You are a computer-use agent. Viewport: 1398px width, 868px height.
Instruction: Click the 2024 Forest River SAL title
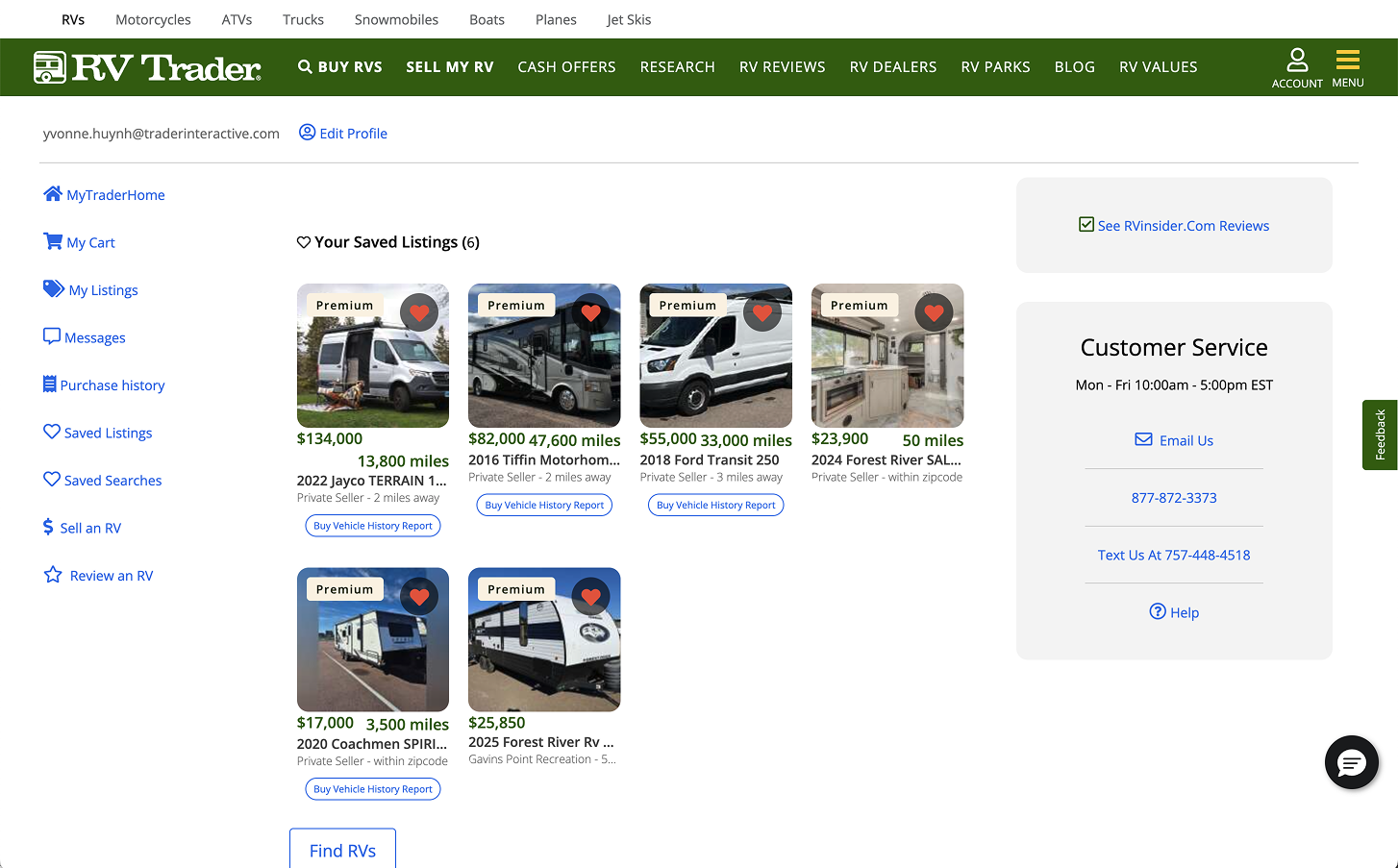point(886,459)
